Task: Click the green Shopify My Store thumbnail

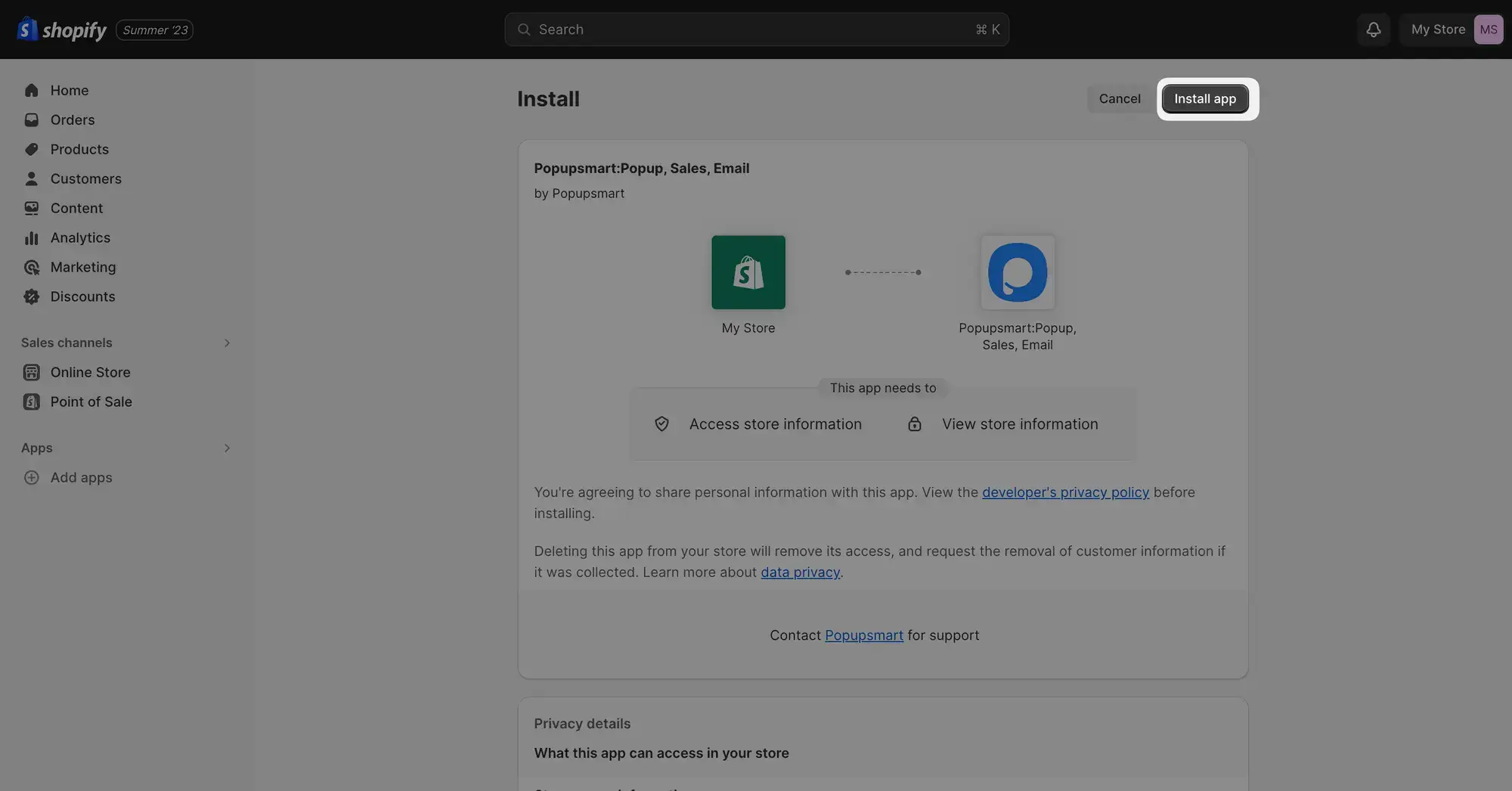Action: [748, 272]
